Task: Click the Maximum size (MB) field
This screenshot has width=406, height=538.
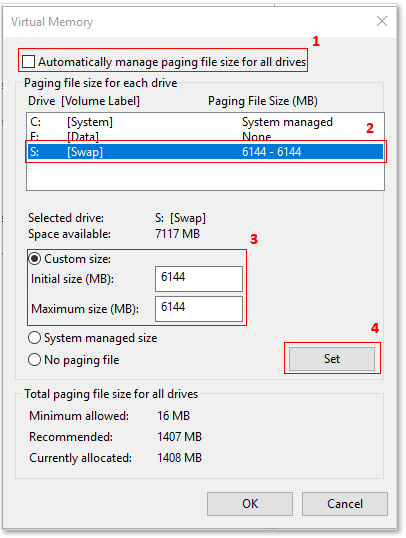Action: tap(199, 309)
